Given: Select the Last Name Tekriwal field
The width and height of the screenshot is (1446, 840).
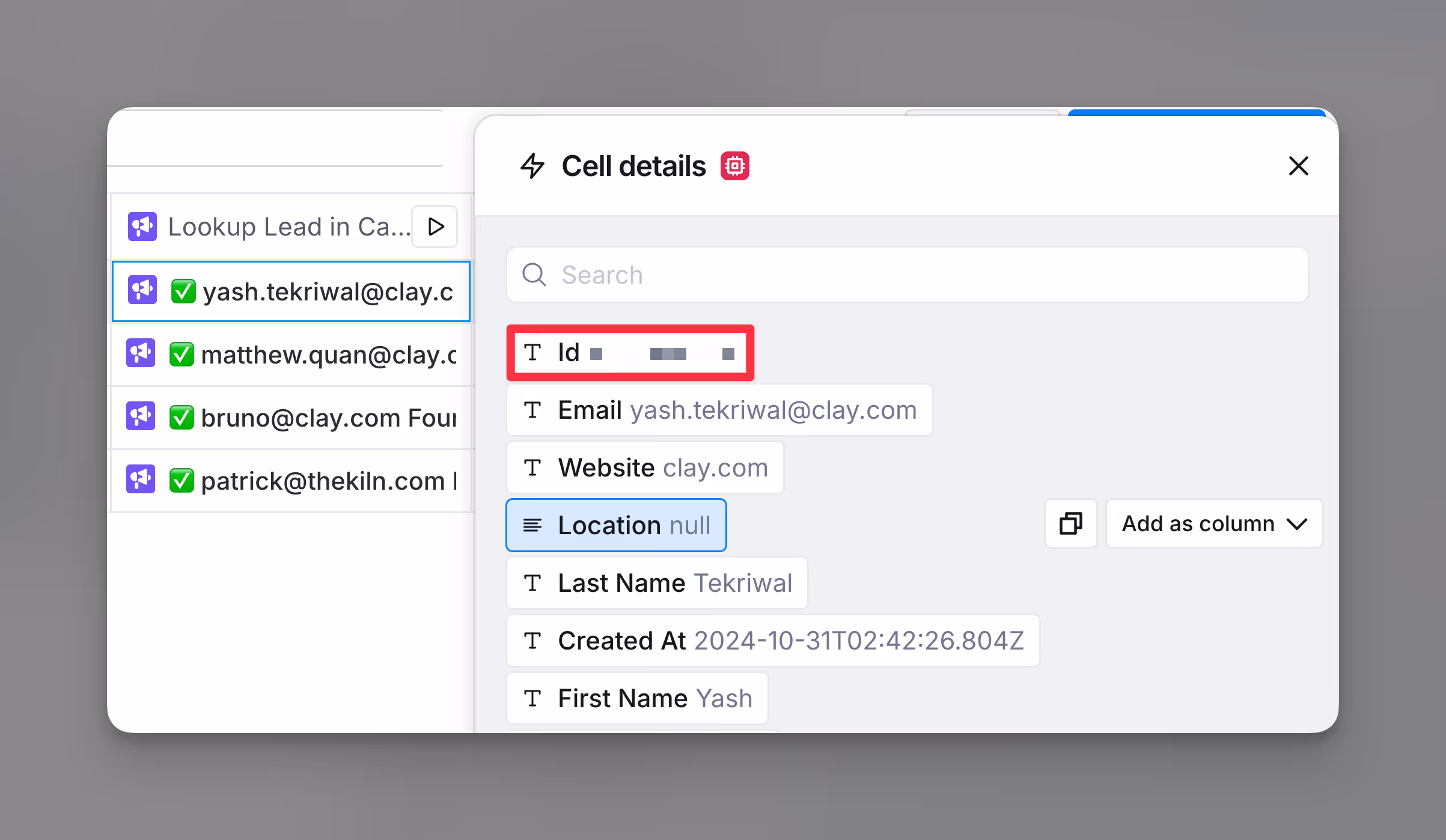Looking at the screenshot, I should [656, 583].
